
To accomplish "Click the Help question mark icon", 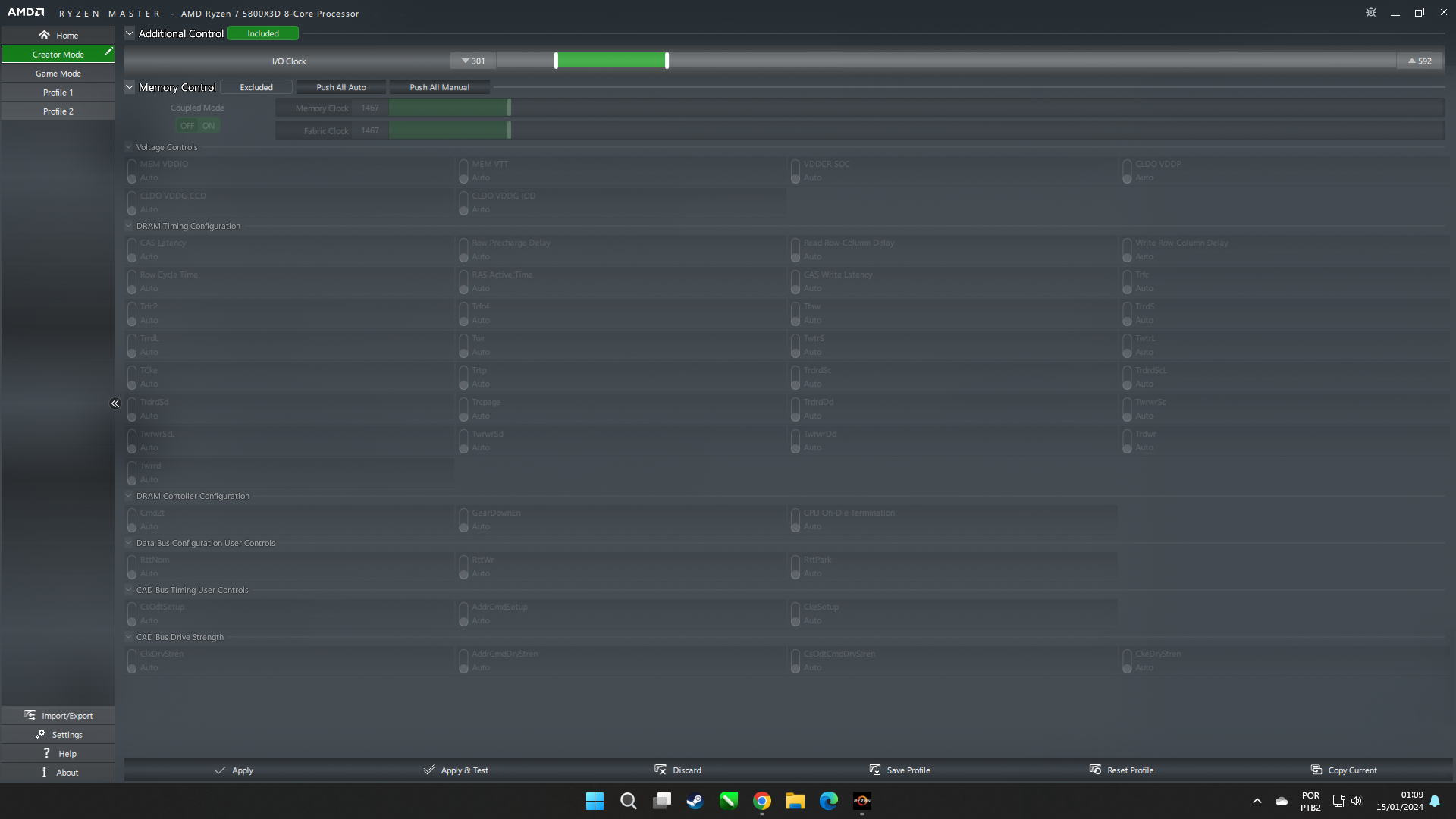I will point(46,753).
